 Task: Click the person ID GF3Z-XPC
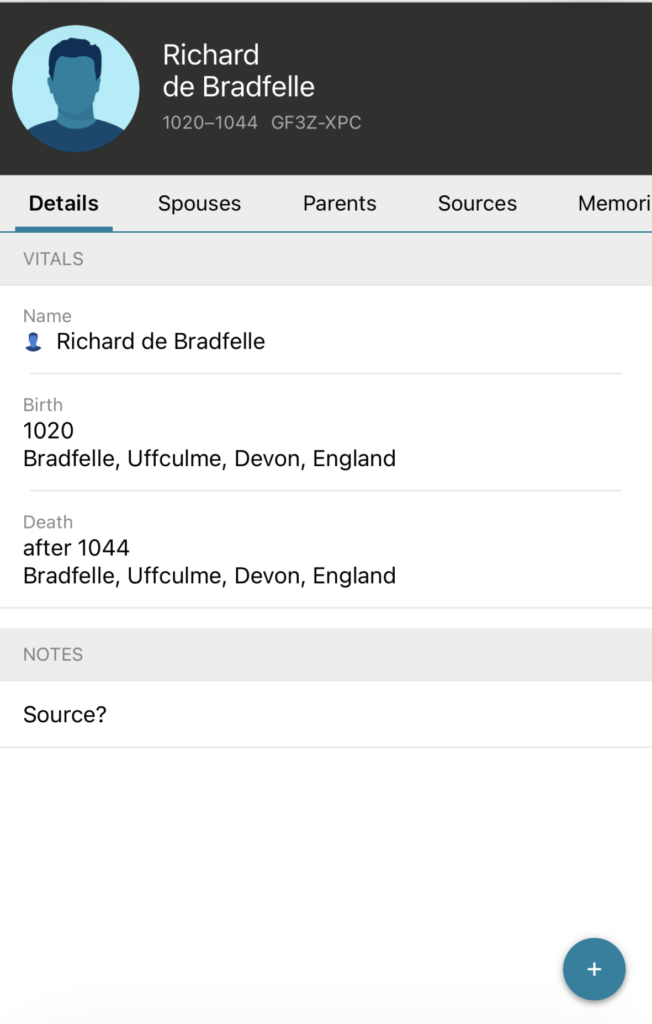coord(316,124)
